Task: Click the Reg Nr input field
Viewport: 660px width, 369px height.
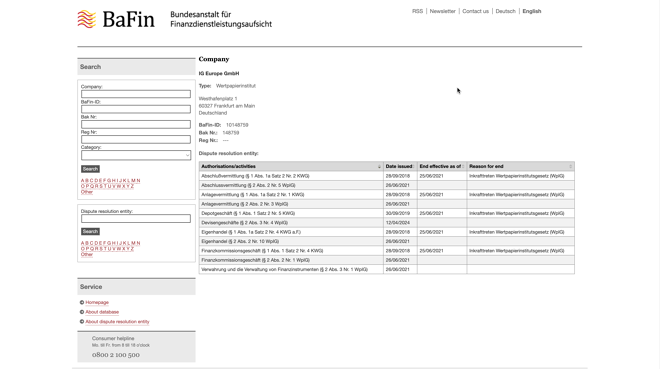Action: click(x=136, y=139)
